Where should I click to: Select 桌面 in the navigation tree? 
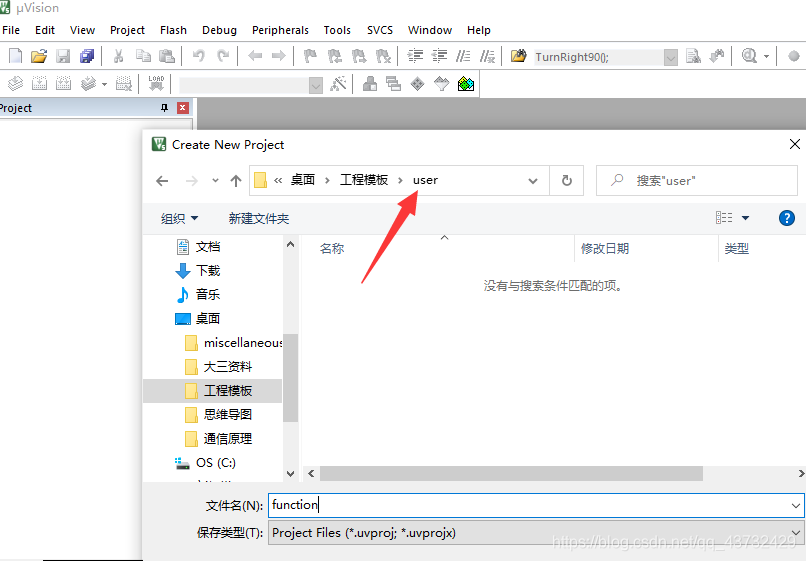(208, 319)
